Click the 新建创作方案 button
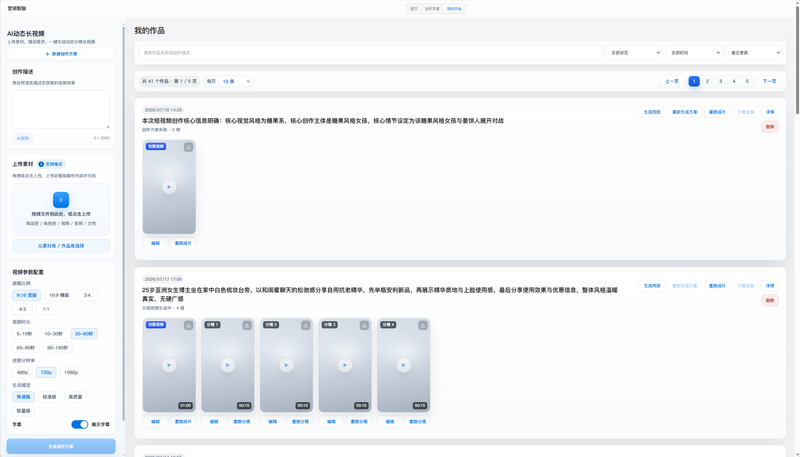 (61, 54)
